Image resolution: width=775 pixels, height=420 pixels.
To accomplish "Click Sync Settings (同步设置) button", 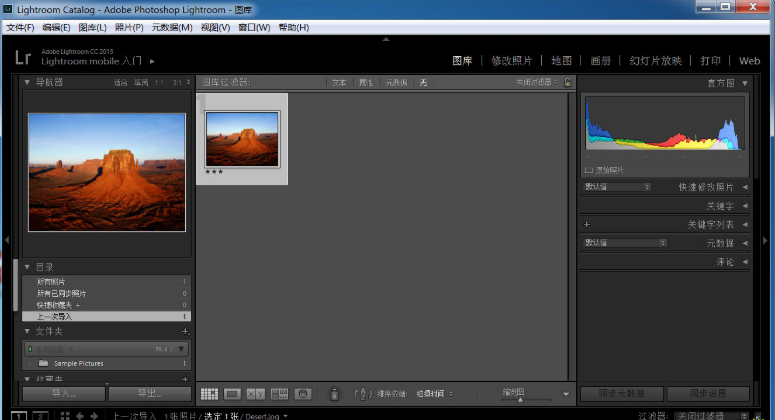I will click(708, 394).
